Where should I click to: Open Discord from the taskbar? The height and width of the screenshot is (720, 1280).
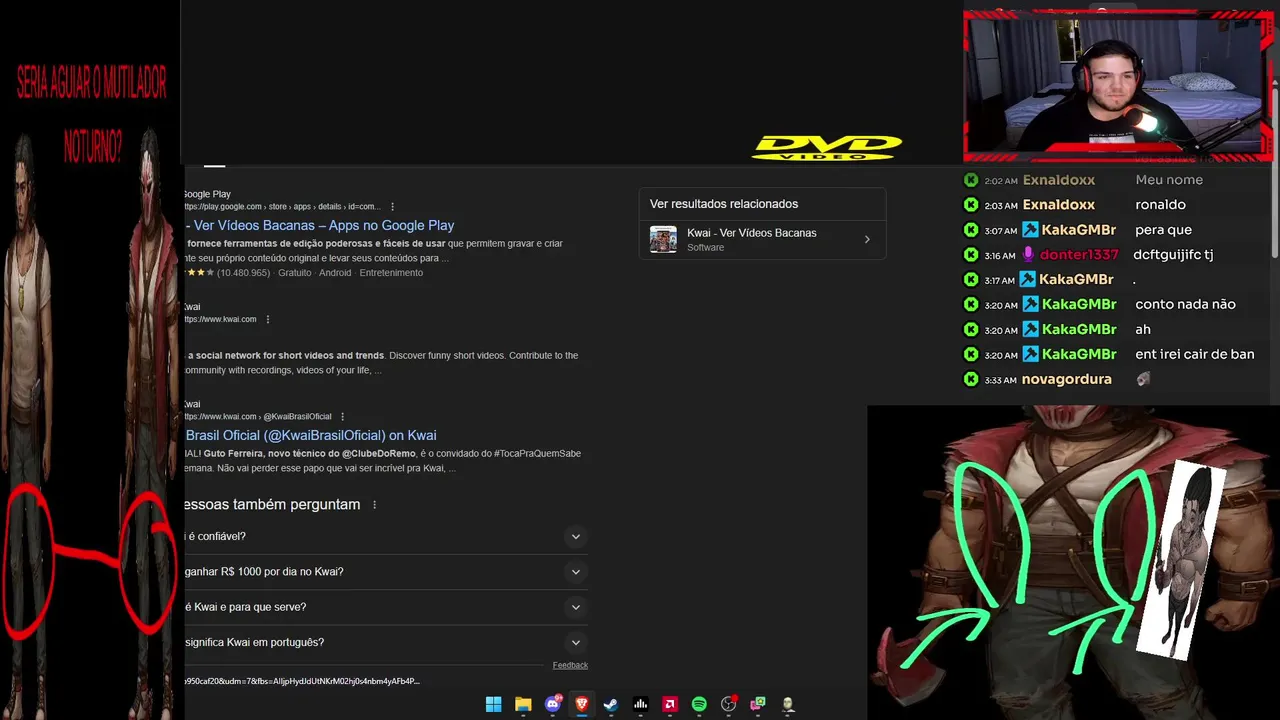(x=553, y=704)
